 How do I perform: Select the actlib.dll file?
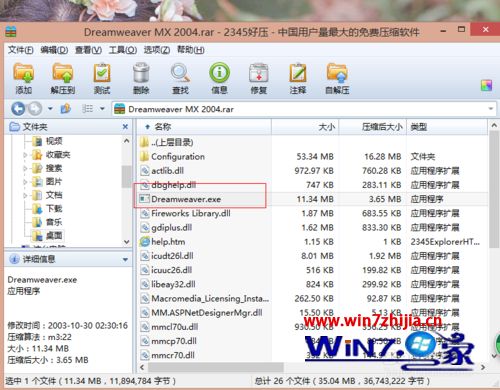click(x=167, y=171)
